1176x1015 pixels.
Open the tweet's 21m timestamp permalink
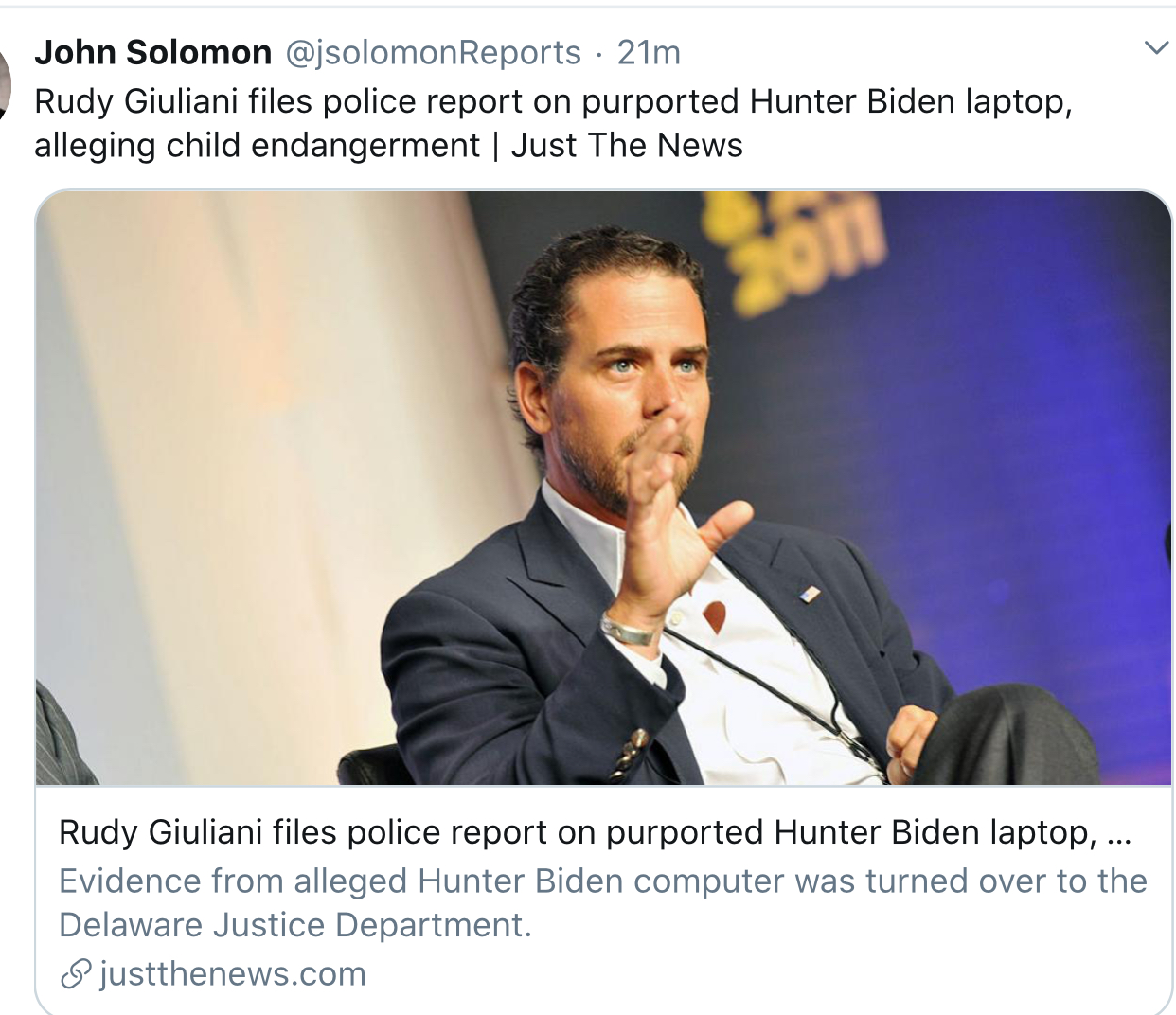click(x=649, y=53)
